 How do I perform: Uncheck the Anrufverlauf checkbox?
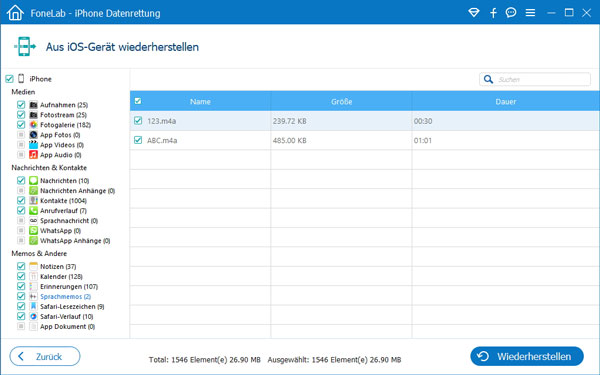[x=21, y=210]
